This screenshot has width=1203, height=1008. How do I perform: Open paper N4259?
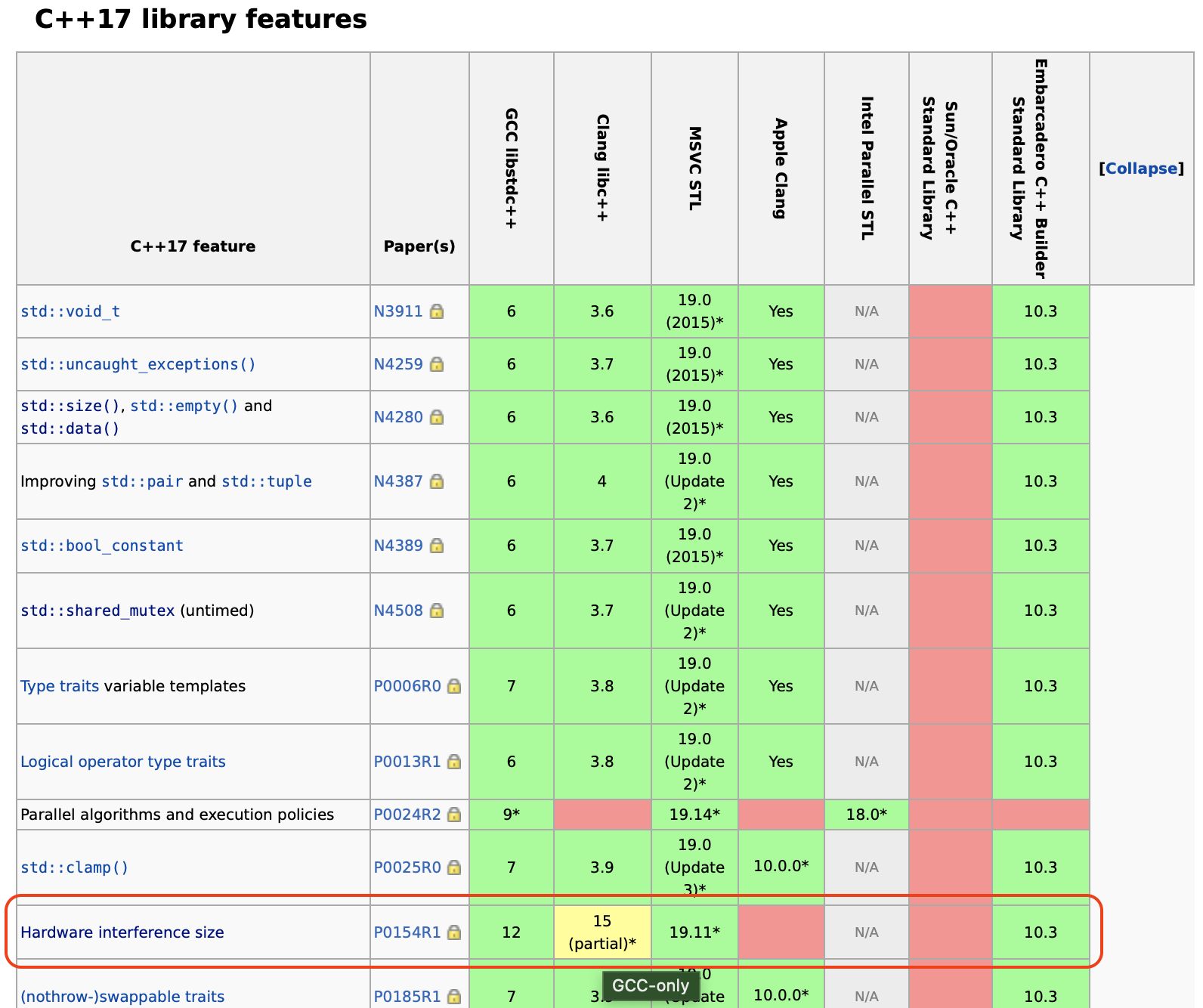398,364
